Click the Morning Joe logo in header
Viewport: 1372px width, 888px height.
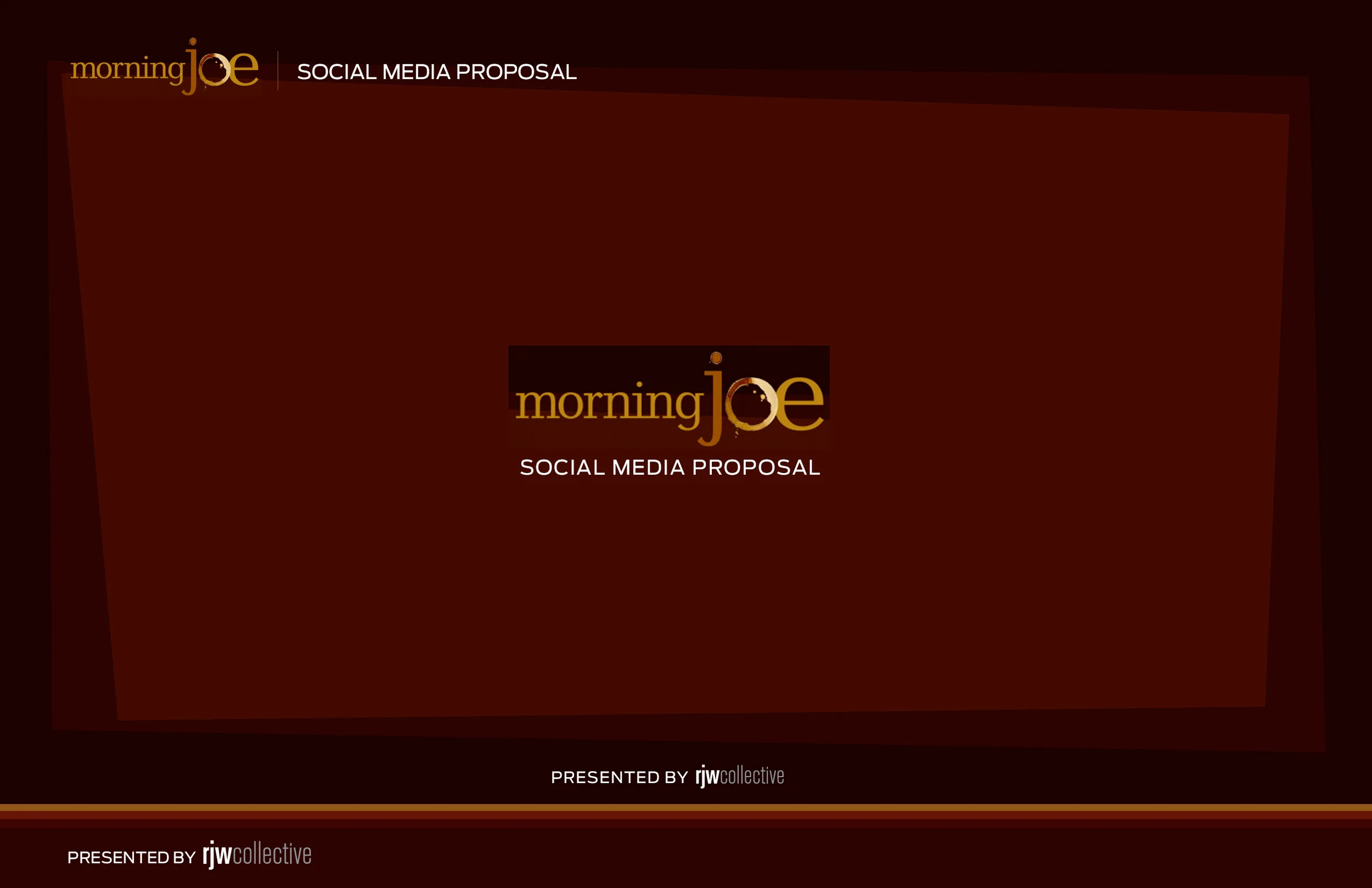(164, 67)
